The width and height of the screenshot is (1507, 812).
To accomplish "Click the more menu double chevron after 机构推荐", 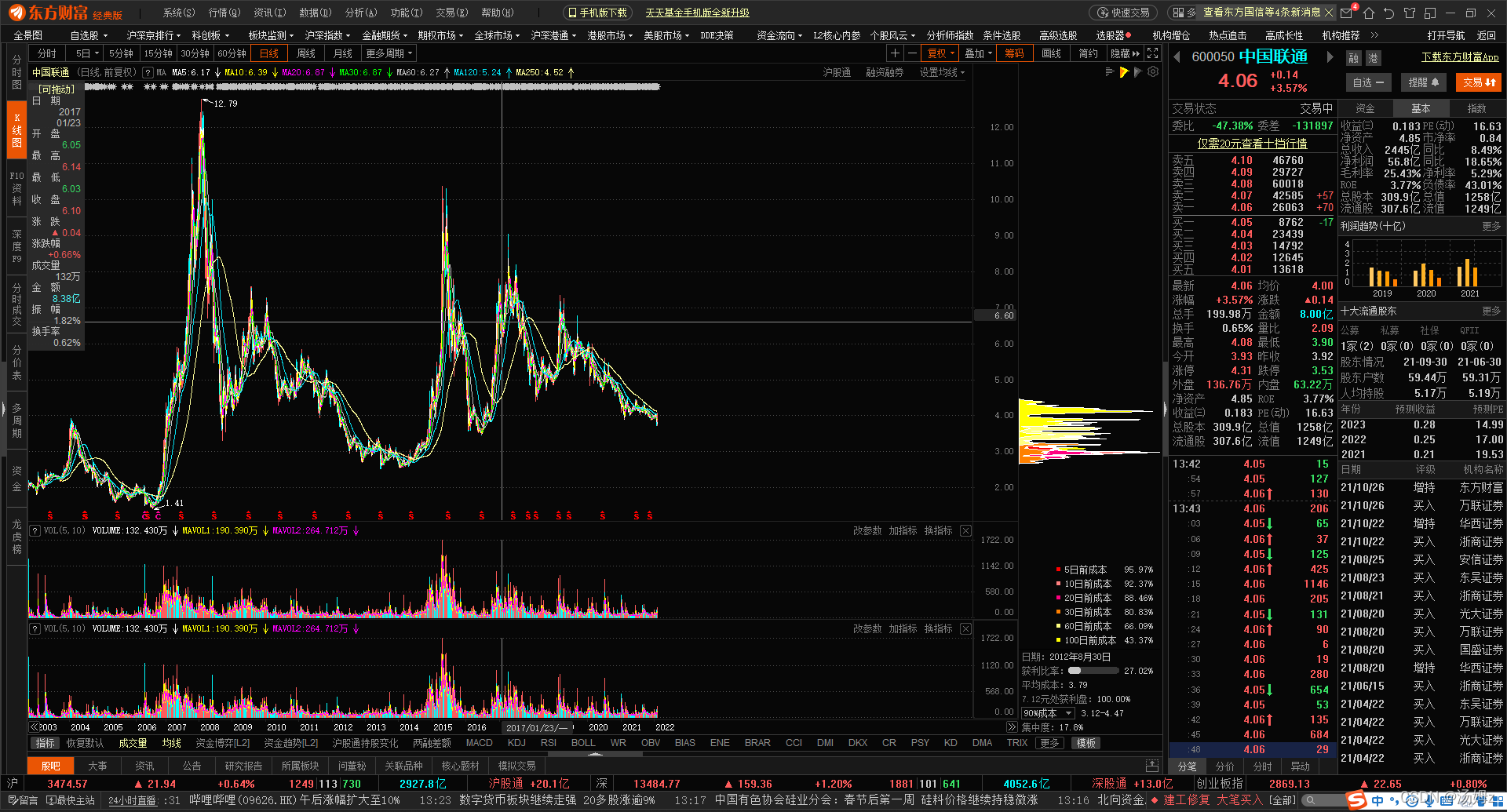I will pos(1374,35).
